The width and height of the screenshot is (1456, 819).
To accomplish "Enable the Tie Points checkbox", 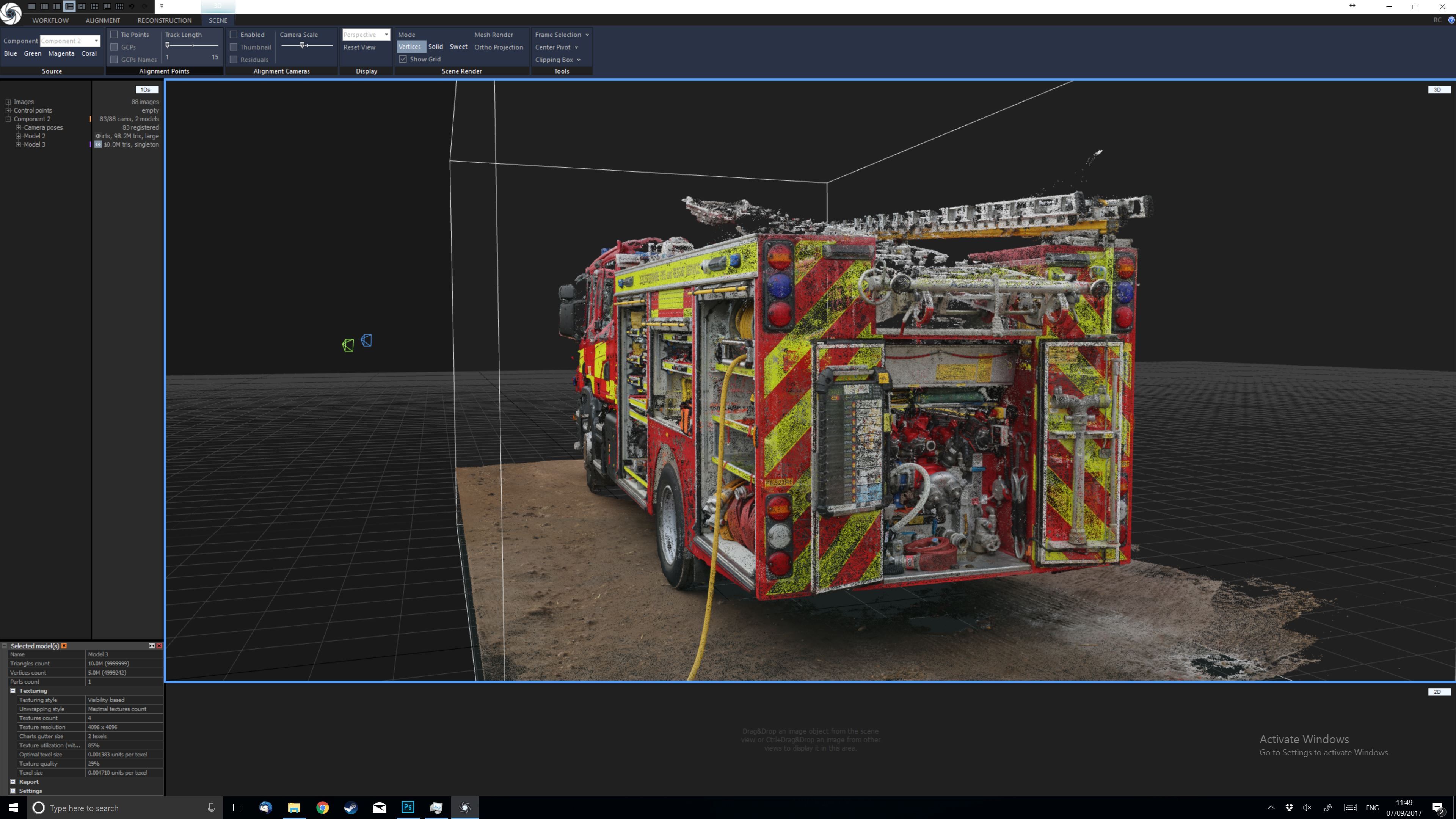I will point(114,35).
